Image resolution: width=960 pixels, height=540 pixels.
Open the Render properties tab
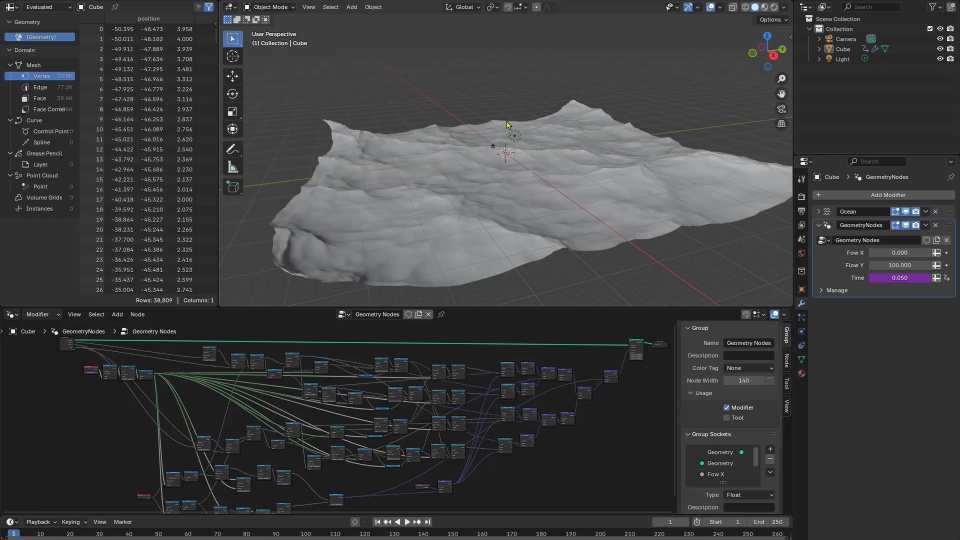tap(801, 197)
